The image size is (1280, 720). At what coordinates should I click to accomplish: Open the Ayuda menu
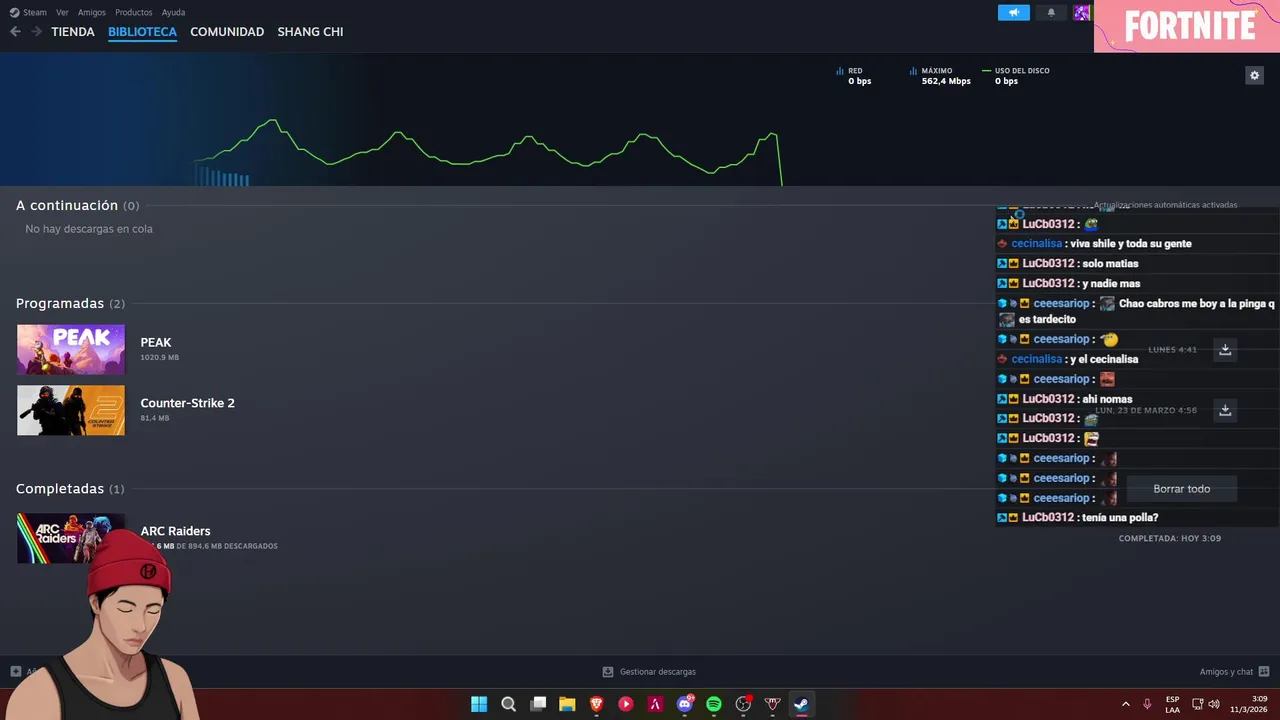click(x=173, y=12)
